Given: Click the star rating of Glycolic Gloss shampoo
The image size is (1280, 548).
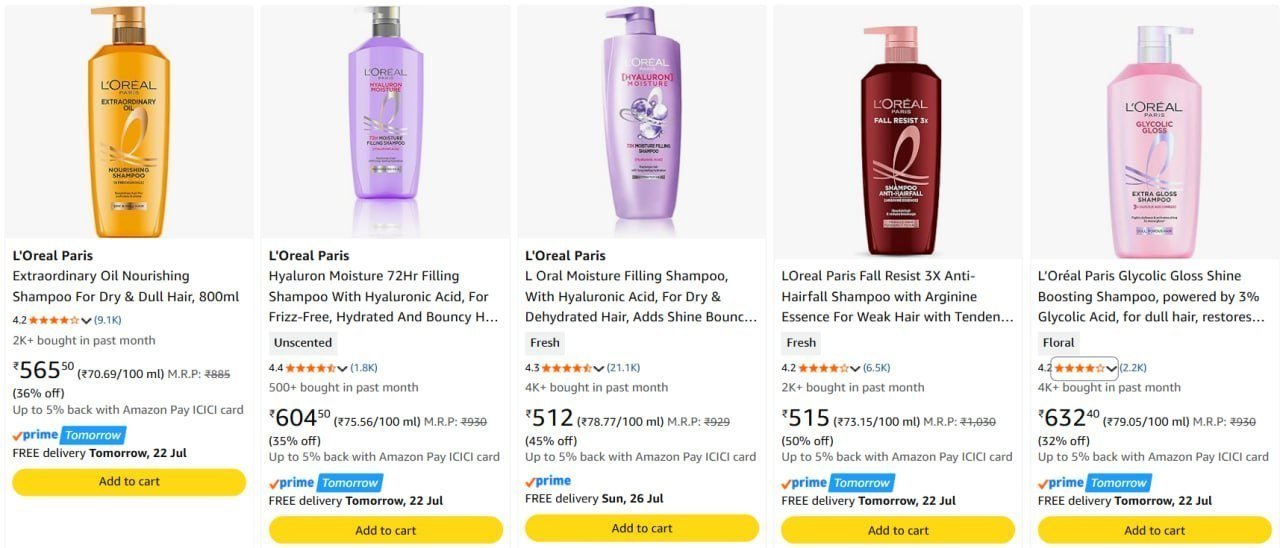Looking at the screenshot, I should tap(1079, 368).
